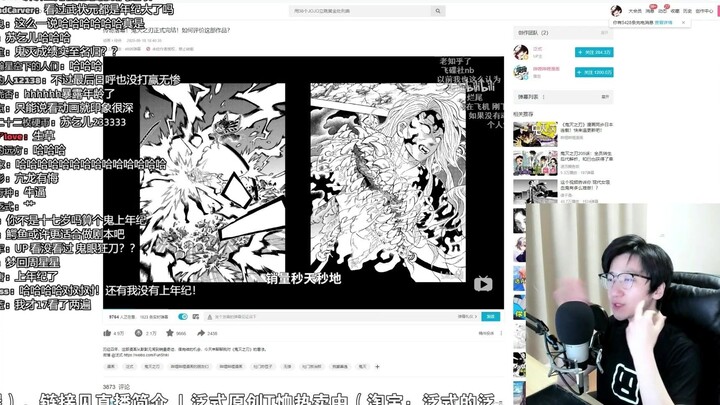Open 消息 messages in top navigation
The image size is (720, 405).
(649, 11)
